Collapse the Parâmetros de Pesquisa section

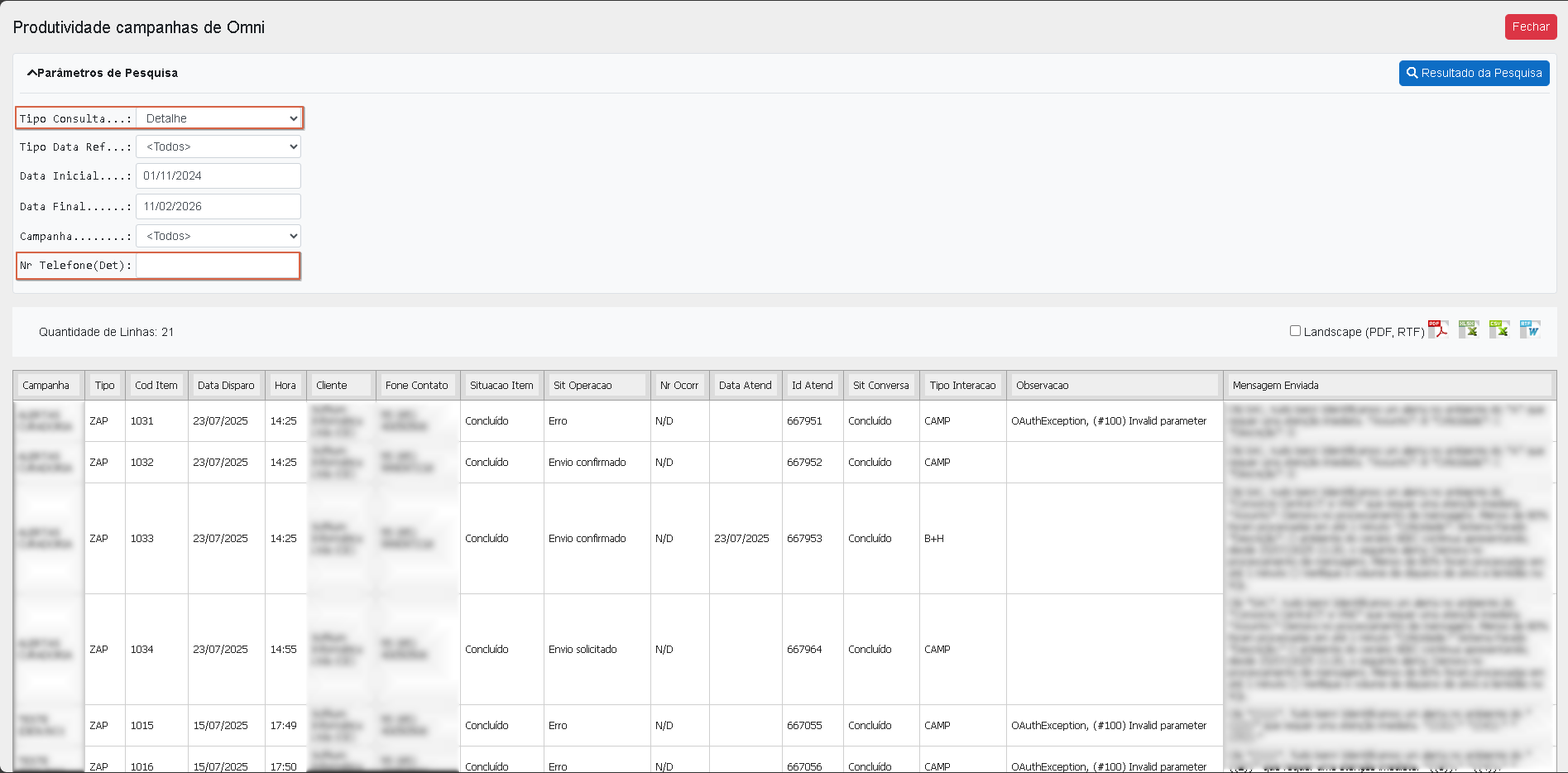coord(102,73)
